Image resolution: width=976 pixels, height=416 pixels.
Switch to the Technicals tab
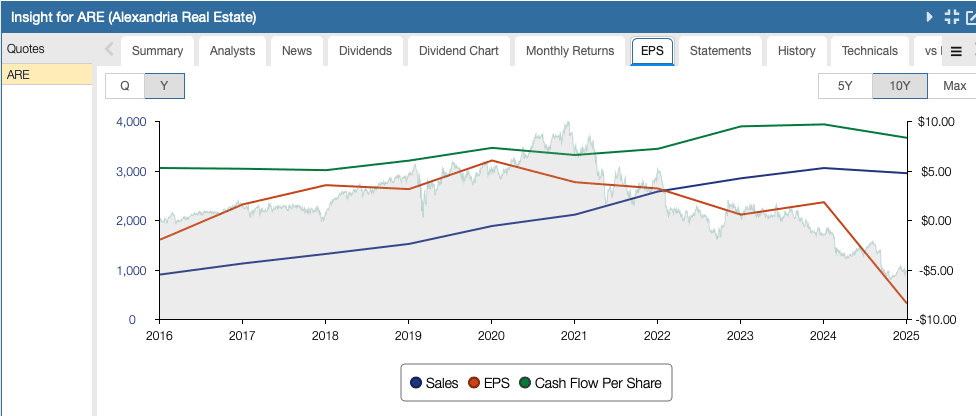870,51
